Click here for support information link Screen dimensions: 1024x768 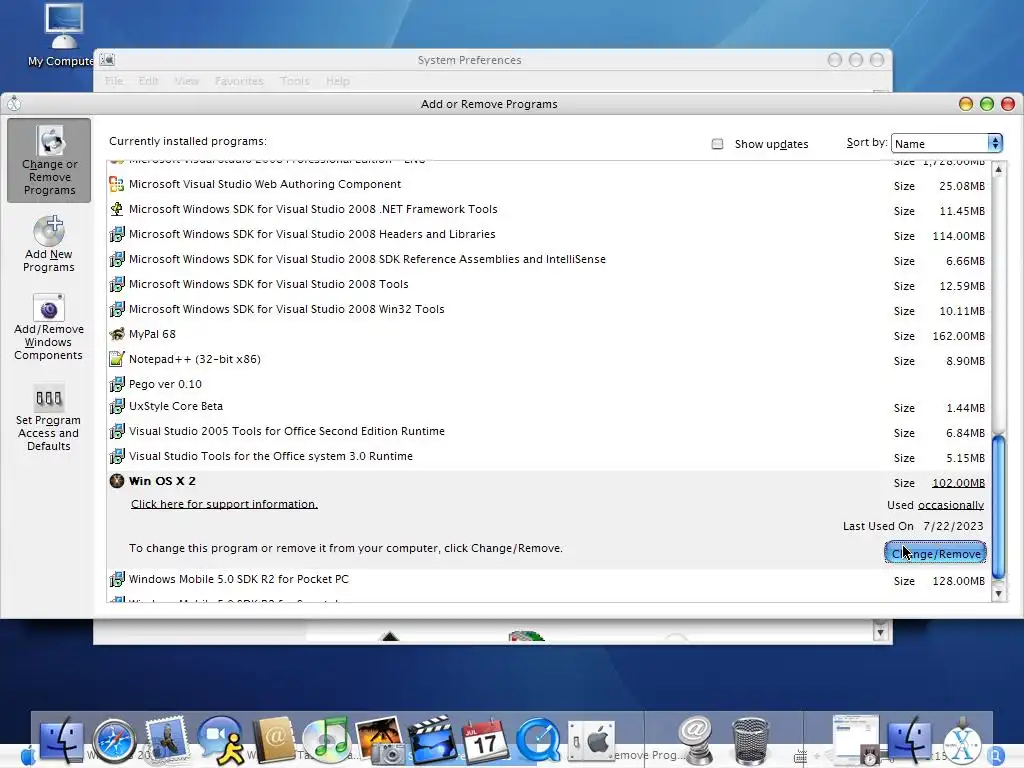tap(224, 504)
